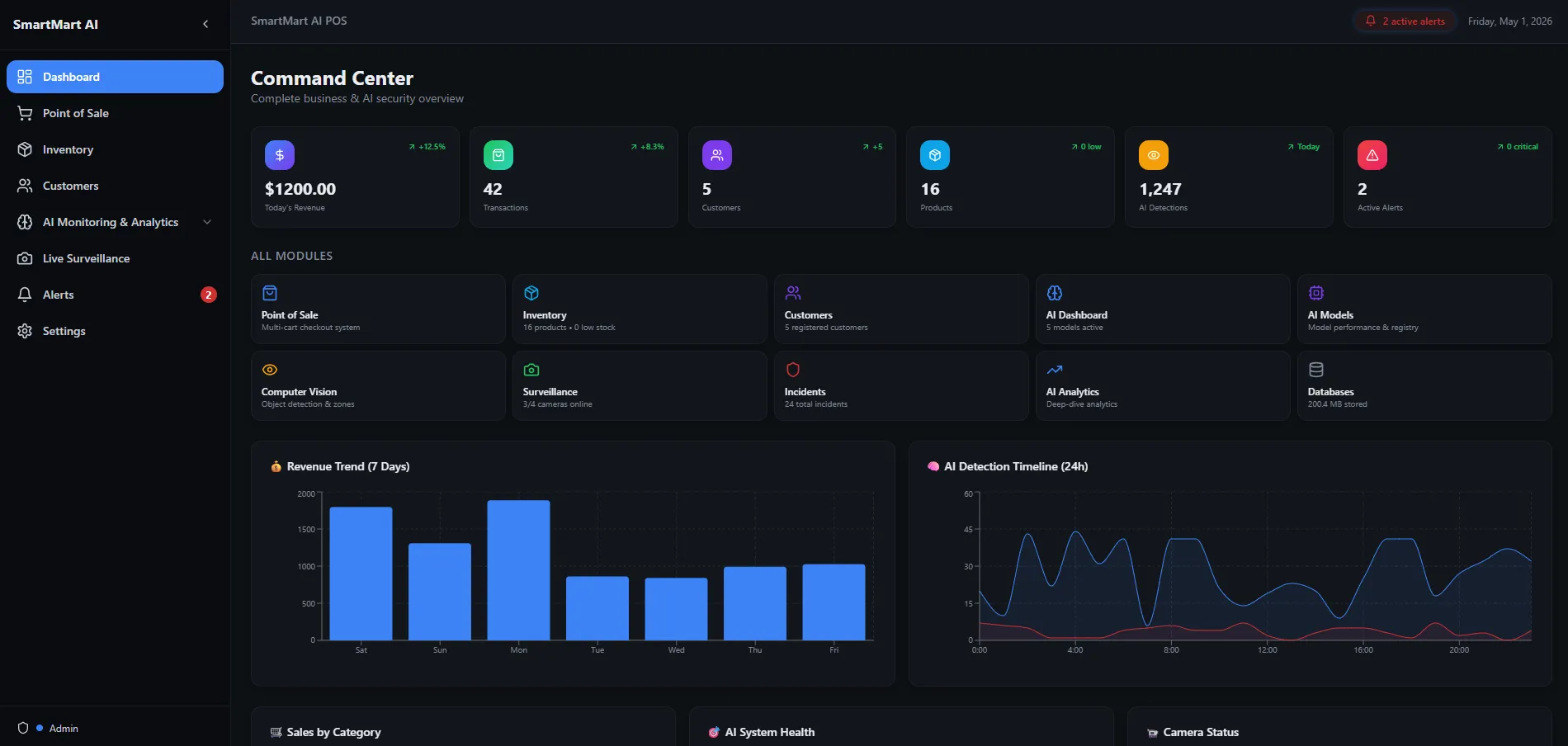Screen dimensions: 1568x746
Task: Click the 'Sales by Category' heading
Action: 333,732
